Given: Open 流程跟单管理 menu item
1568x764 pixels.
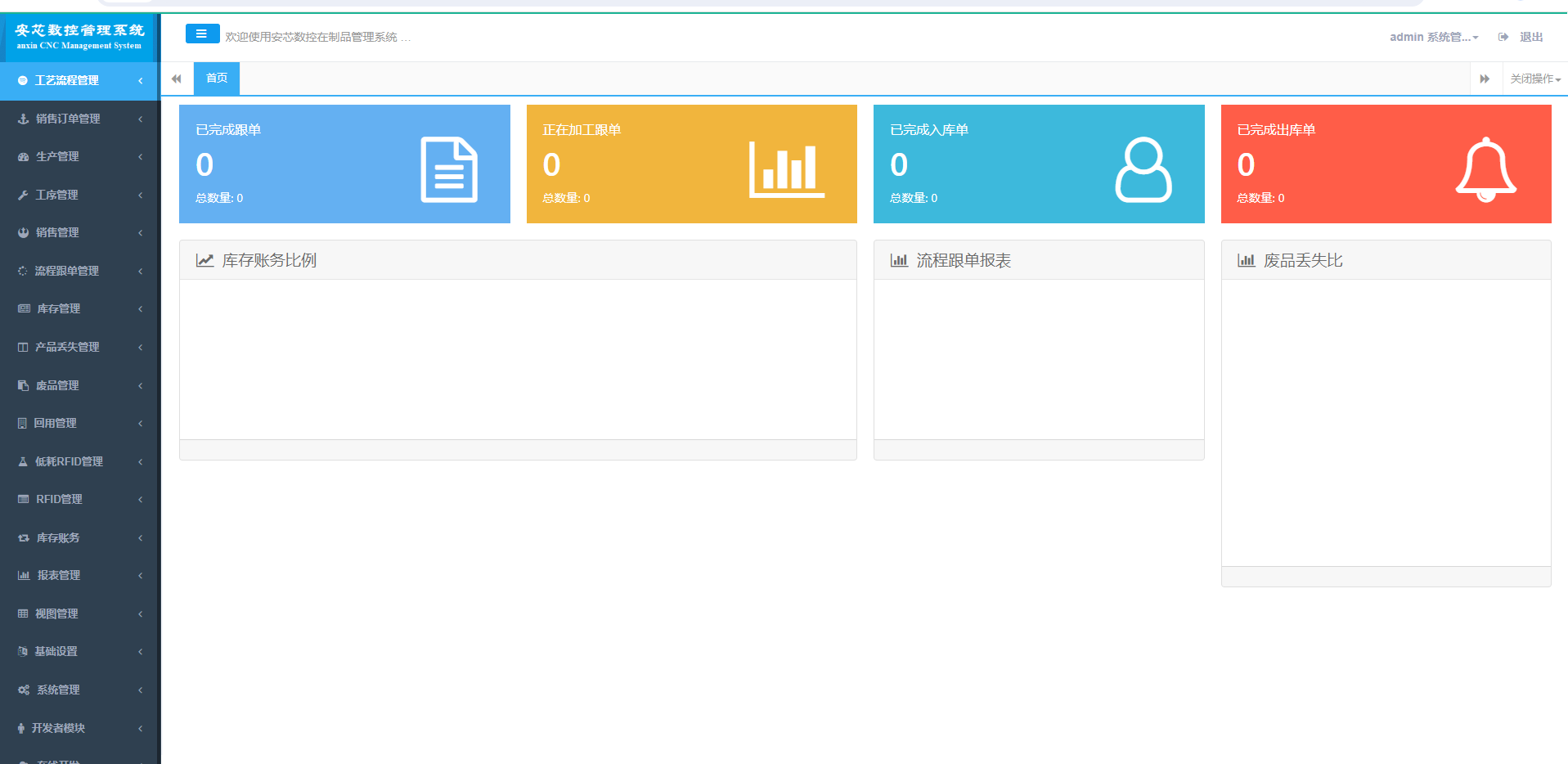Looking at the screenshot, I should [x=80, y=271].
